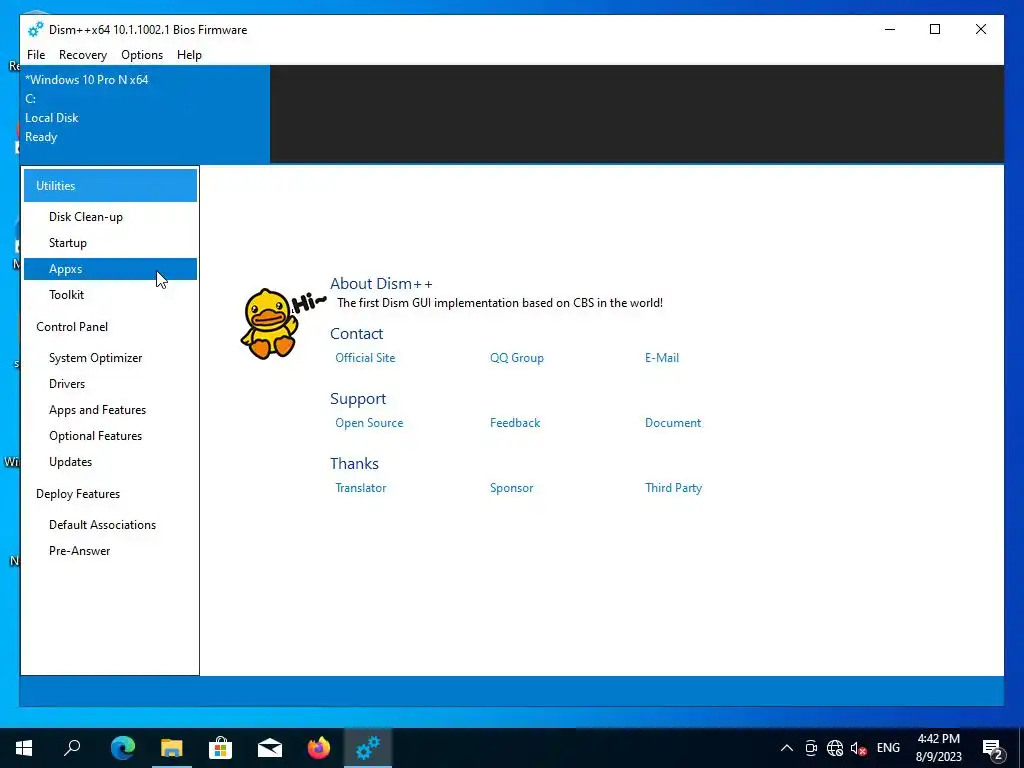Open the Open Source link

[369, 423]
